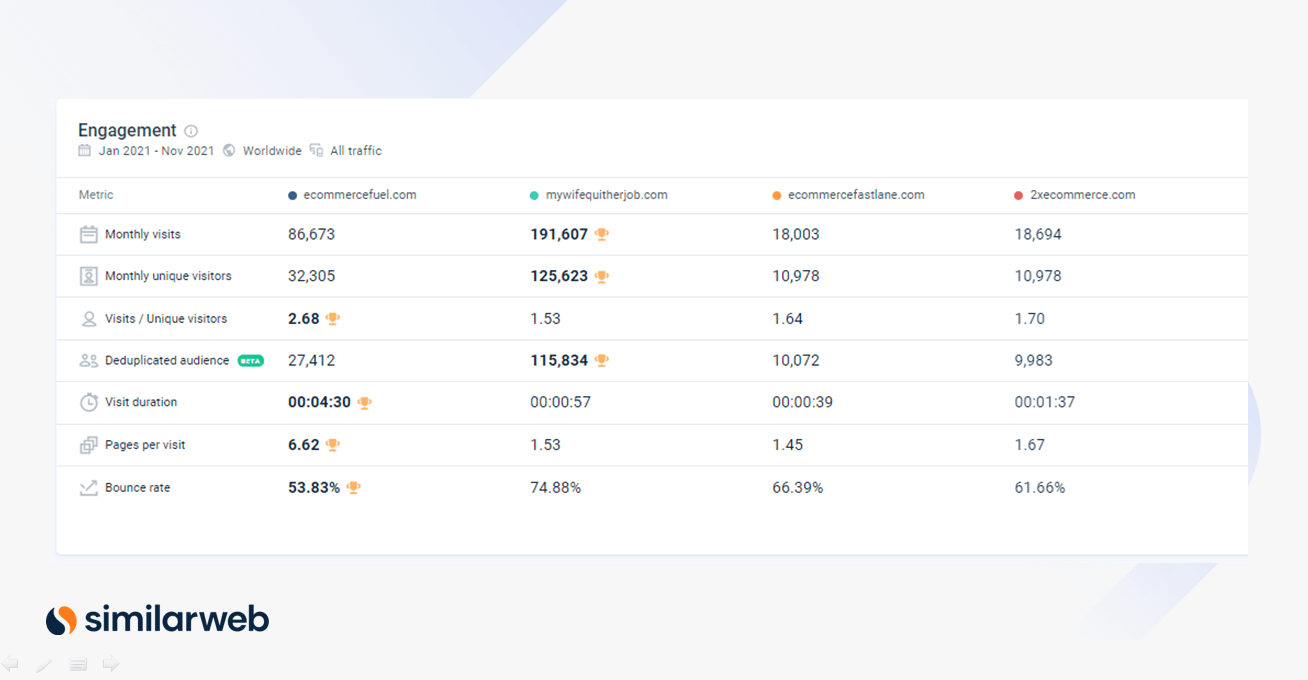The image size is (1308, 680).
Task: Open the mywifequitherjob.com column header
Action: click(x=606, y=195)
